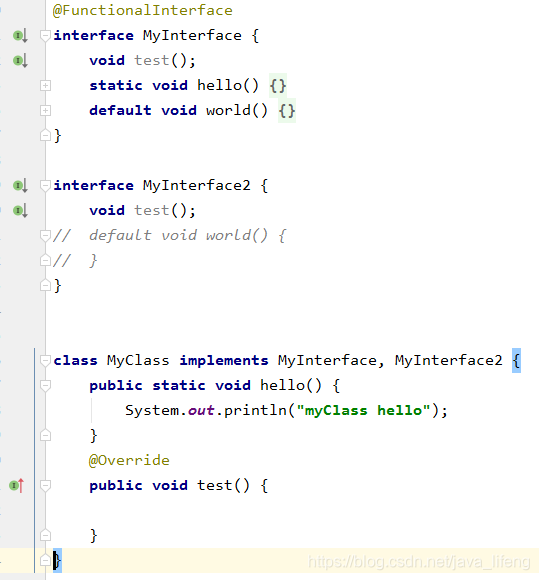Screen dimensions: 539x580
Task: Click the MyInterface name in its interface declaration
Action: (x=192, y=36)
